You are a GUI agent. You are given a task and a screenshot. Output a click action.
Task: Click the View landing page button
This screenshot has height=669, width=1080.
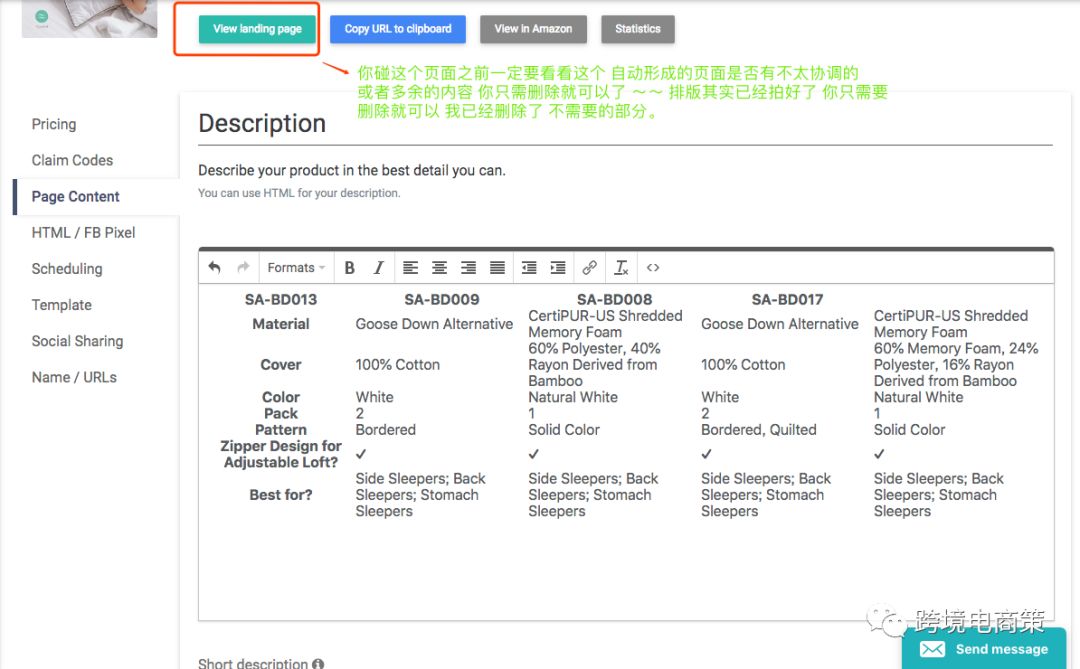tap(257, 29)
